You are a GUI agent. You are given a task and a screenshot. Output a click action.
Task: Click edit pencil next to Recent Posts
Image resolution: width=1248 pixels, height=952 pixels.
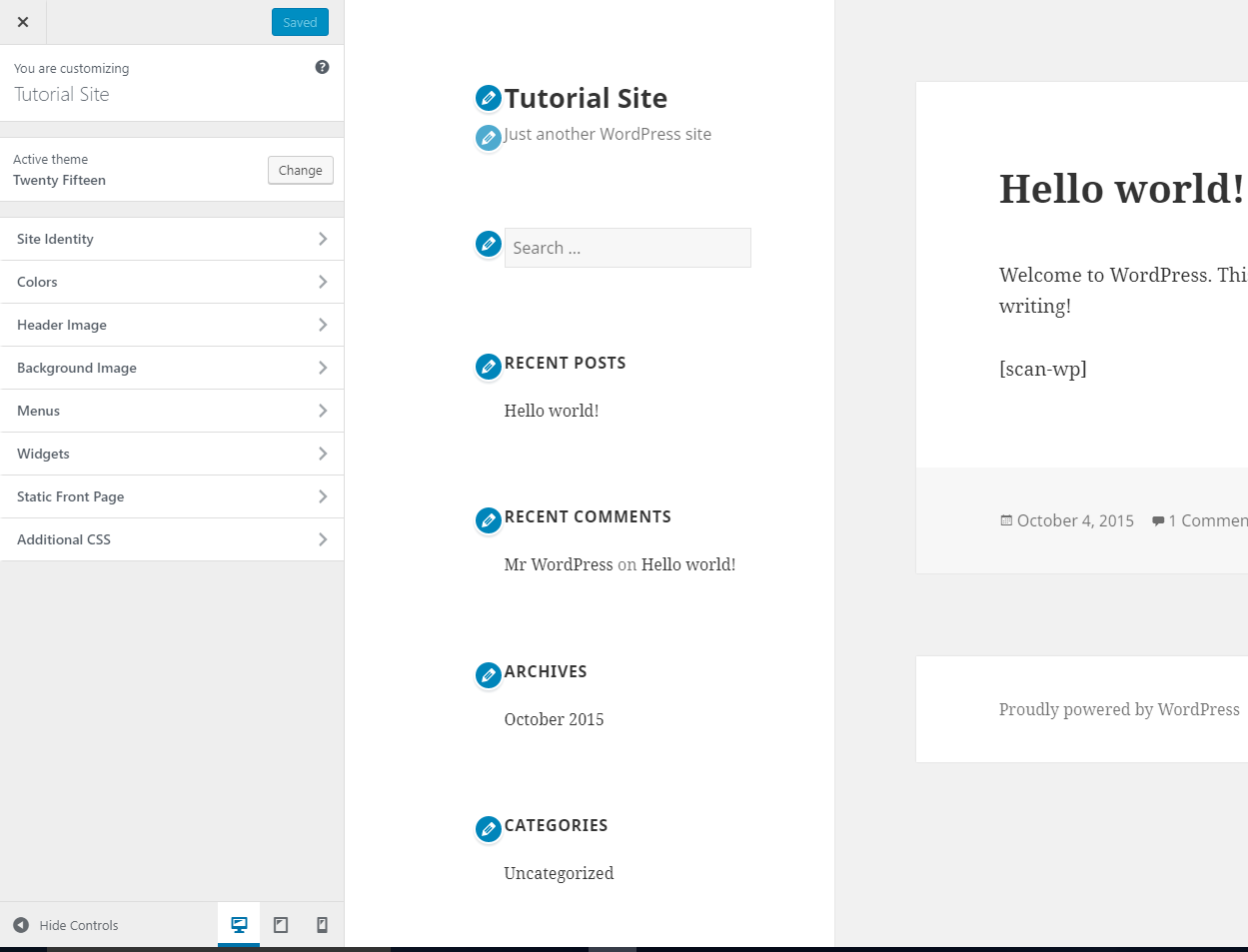click(488, 367)
